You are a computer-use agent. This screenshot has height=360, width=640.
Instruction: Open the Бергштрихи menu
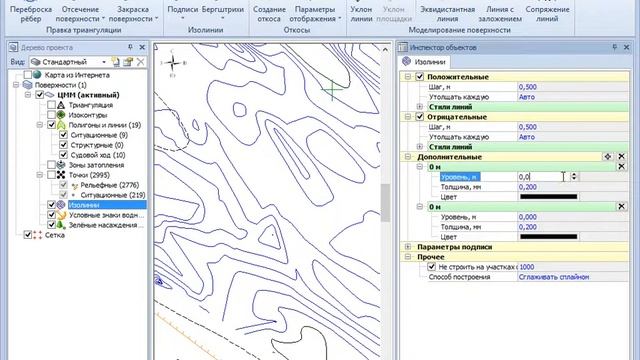point(222,13)
